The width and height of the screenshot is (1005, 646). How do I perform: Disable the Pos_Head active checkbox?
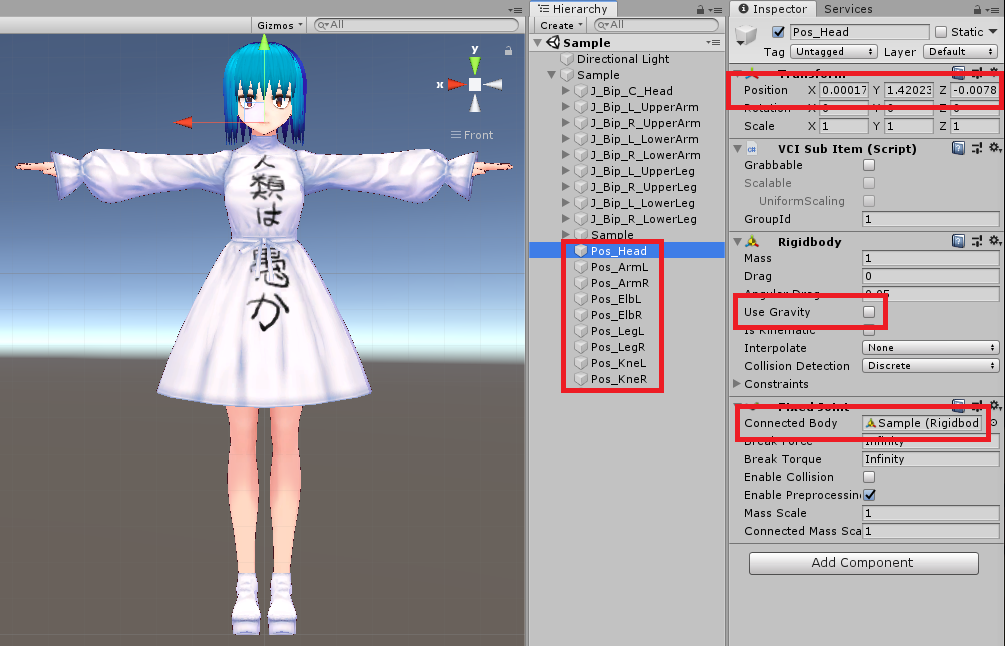pos(779,32)
